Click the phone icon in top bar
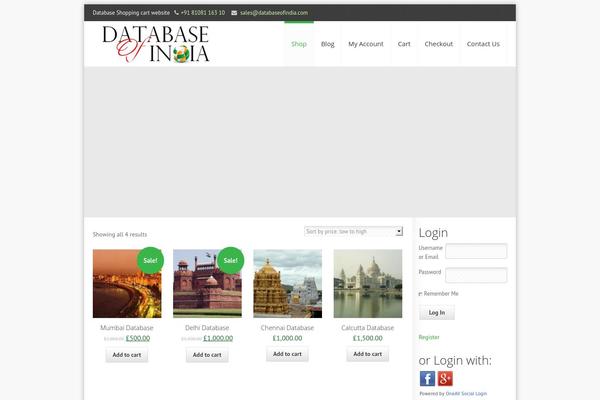The width and height of the screenshot is (600, 400). pyautogui.click(x=176, y=13)
